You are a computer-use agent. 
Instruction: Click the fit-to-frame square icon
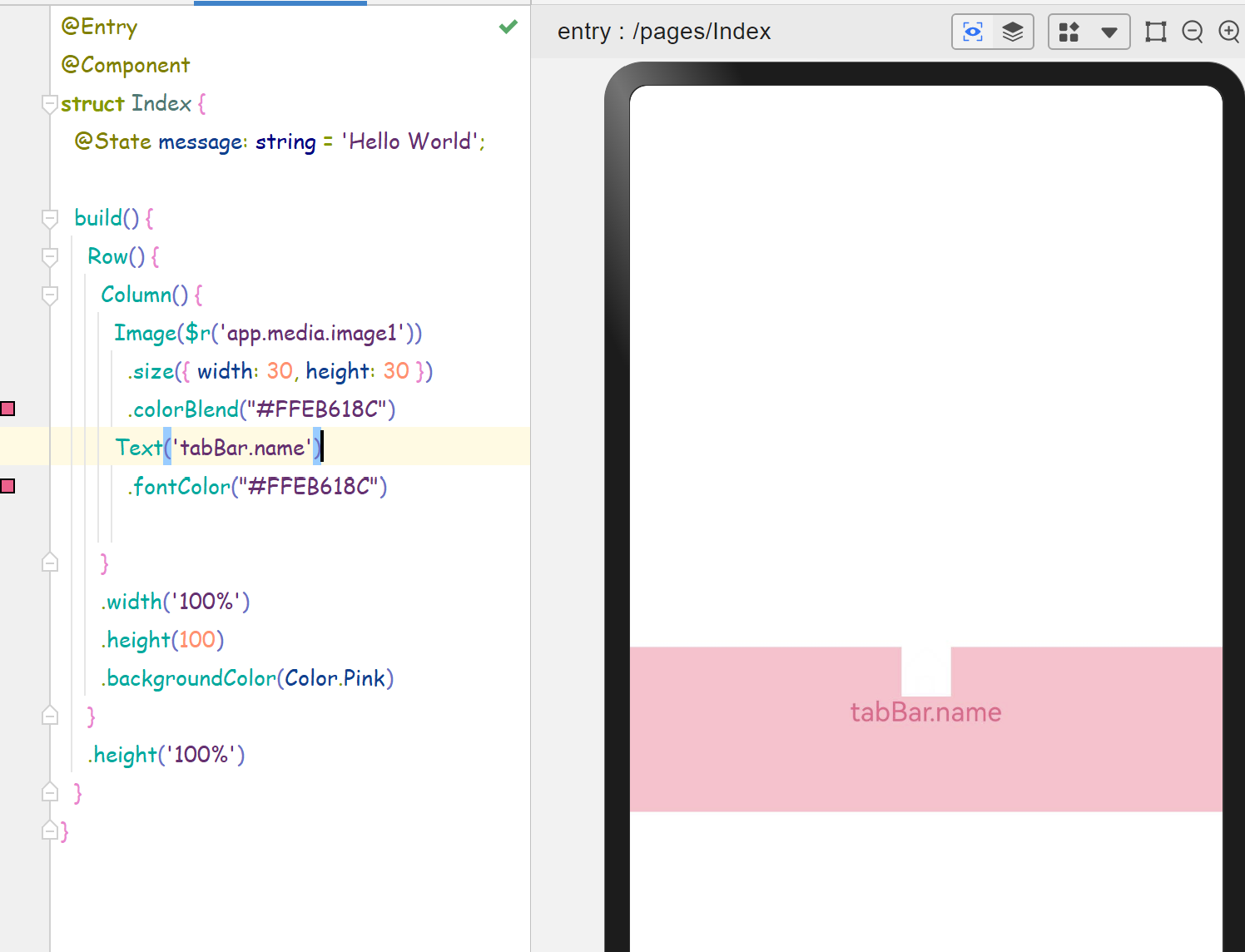[1155, 32]
